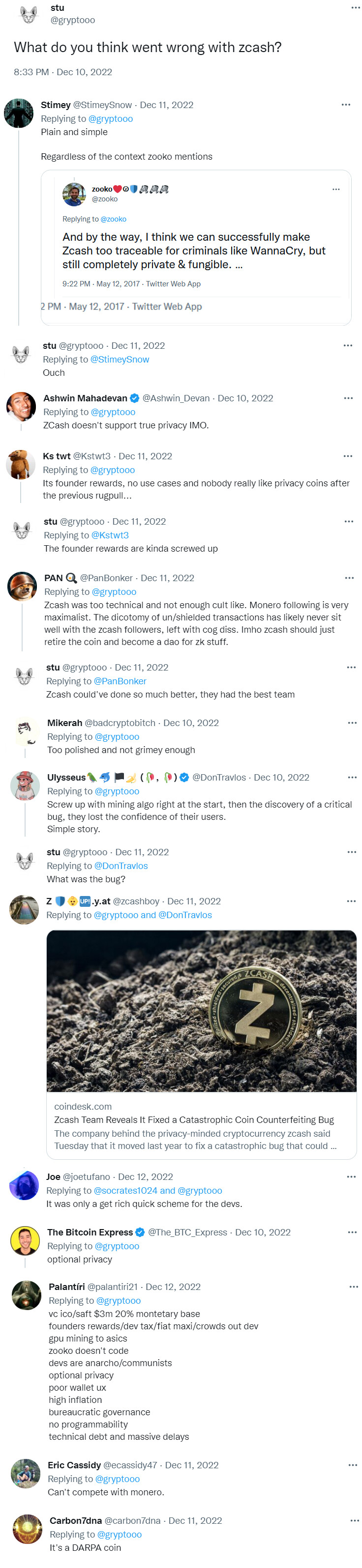This screenshot has width=362, height=1568.
Task: Open Eric Cassidy's profile name
Action: point(74,1465)
